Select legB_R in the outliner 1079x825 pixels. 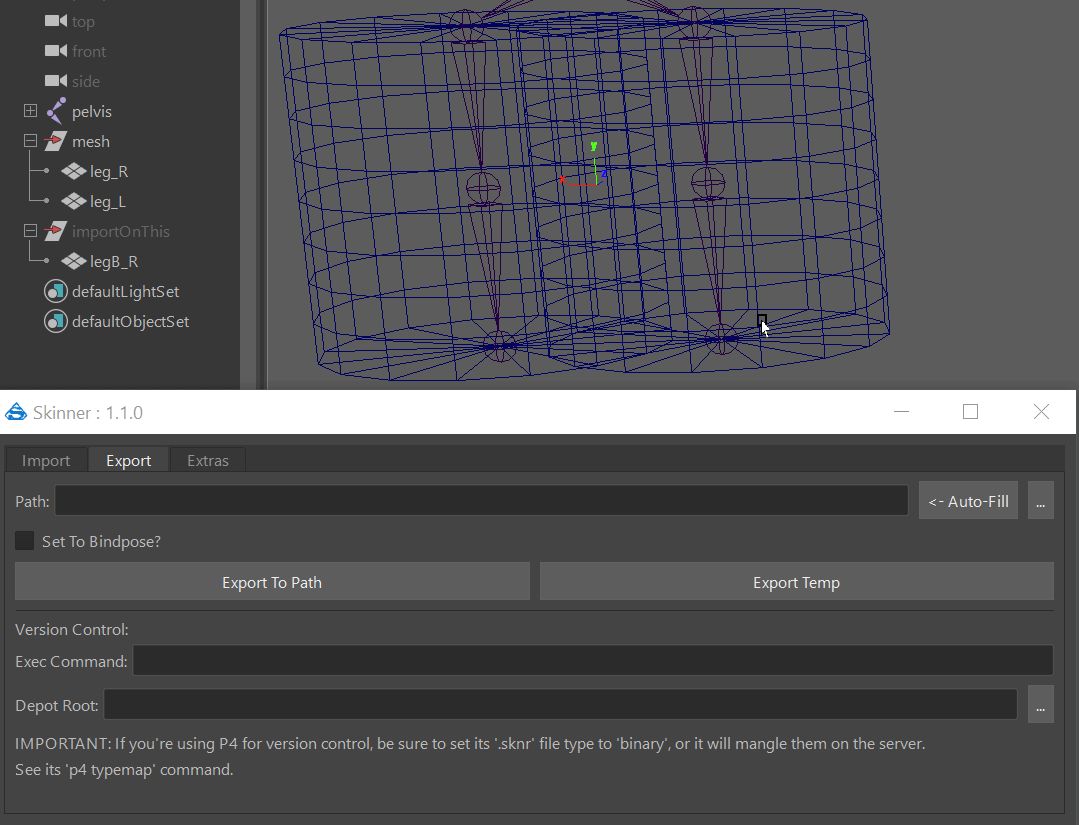click(114, 262)
